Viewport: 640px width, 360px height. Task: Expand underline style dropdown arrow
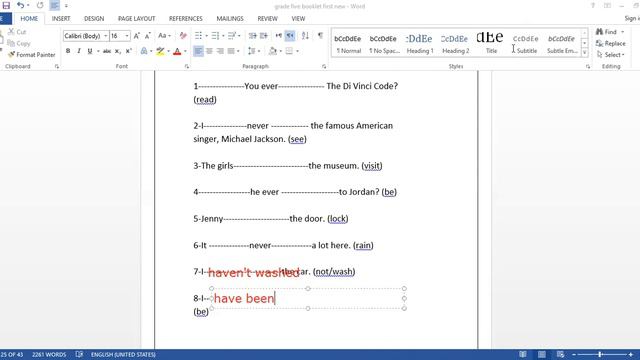tap(98, 51)
